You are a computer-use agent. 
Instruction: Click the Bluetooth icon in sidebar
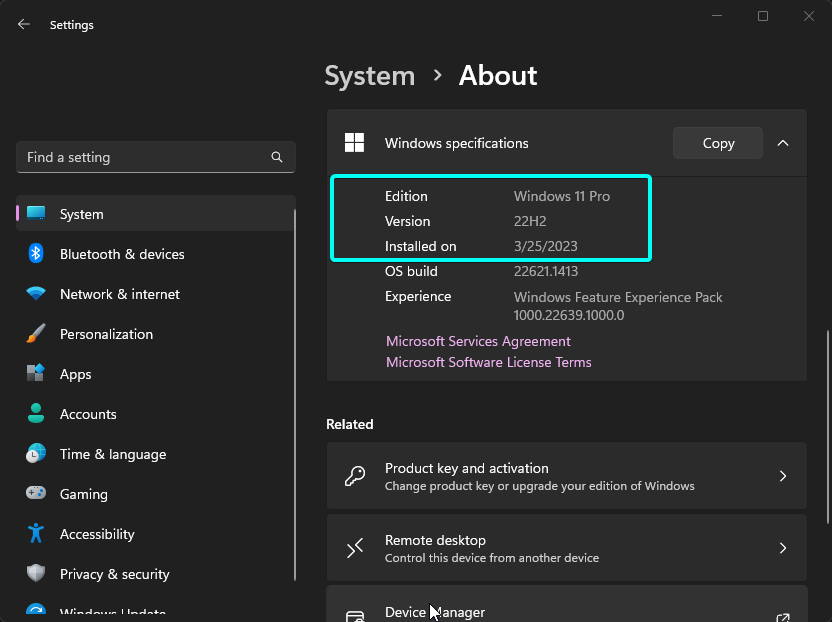coord(36,254)
